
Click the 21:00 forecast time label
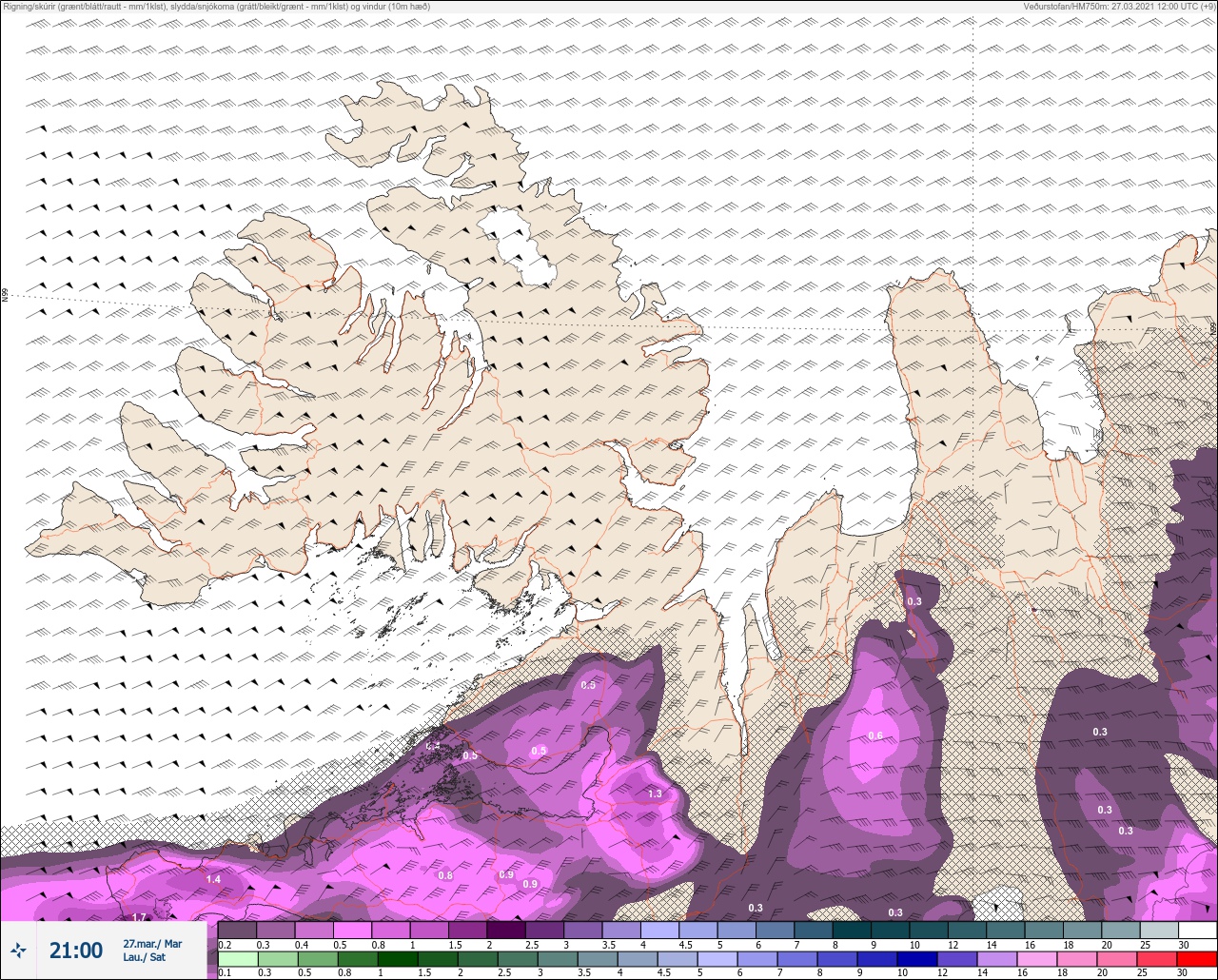tap(76, 951)
